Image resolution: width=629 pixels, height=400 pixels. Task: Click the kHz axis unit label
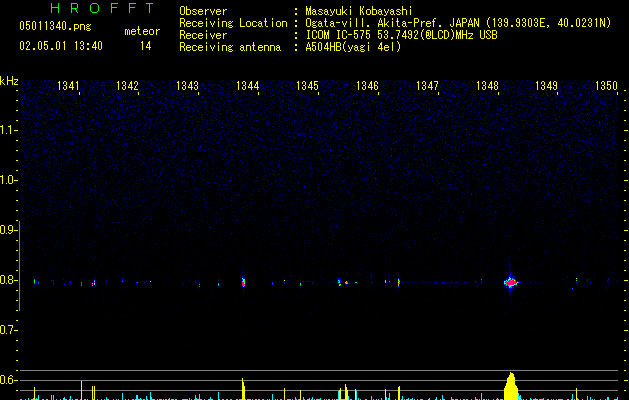(x=9, y=81)
